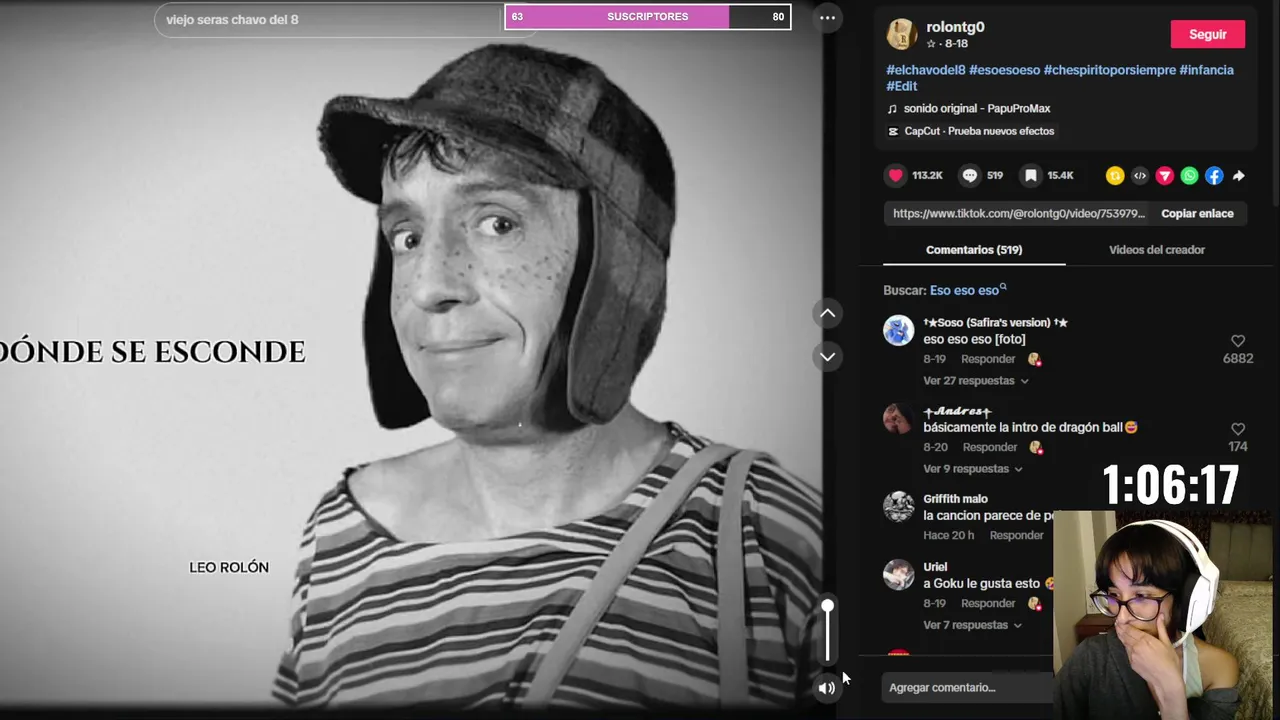Like Soso's 'eso eso eso' comment

1238,341
